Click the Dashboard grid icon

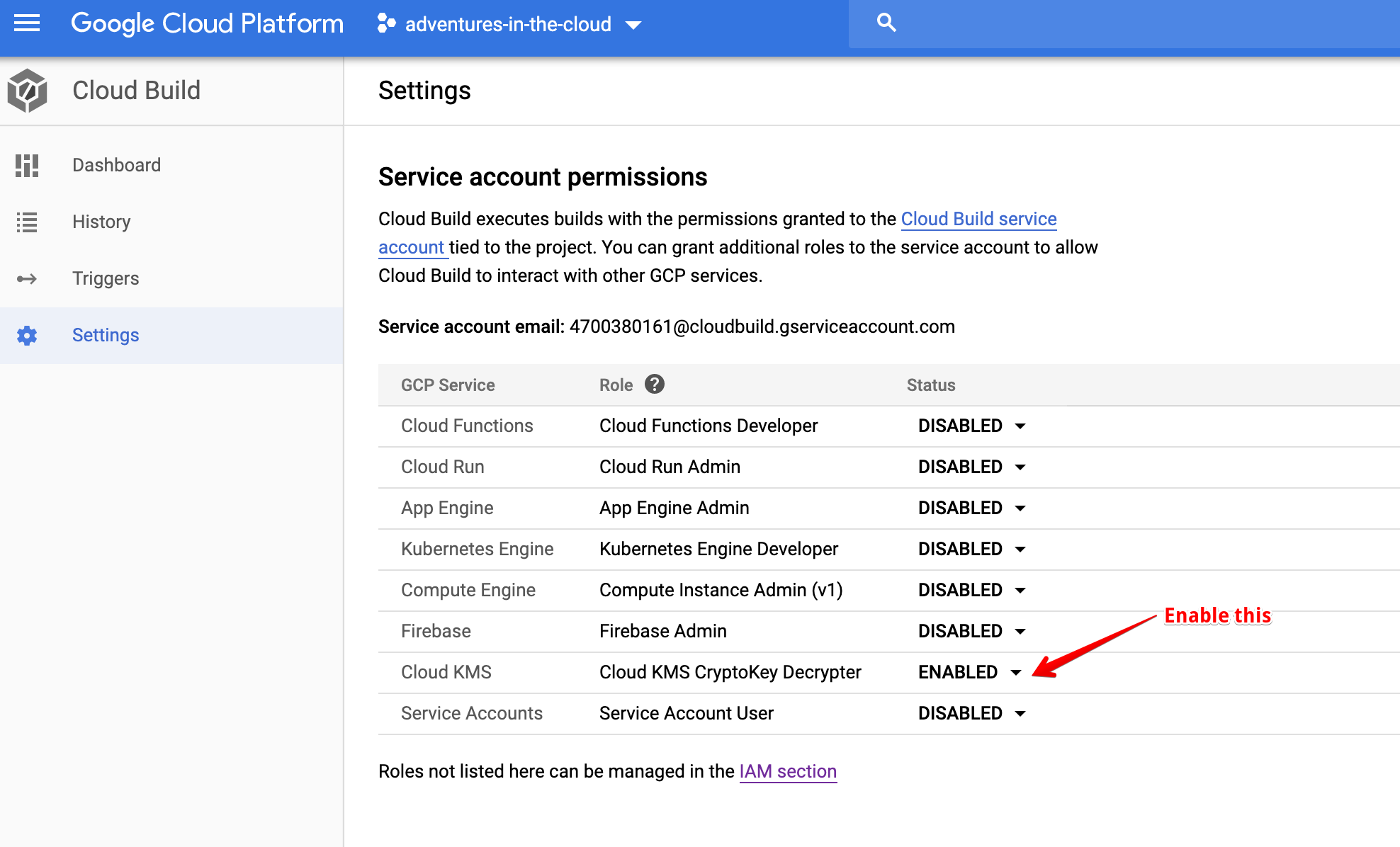pyautogui.click(x=27, y=165)
